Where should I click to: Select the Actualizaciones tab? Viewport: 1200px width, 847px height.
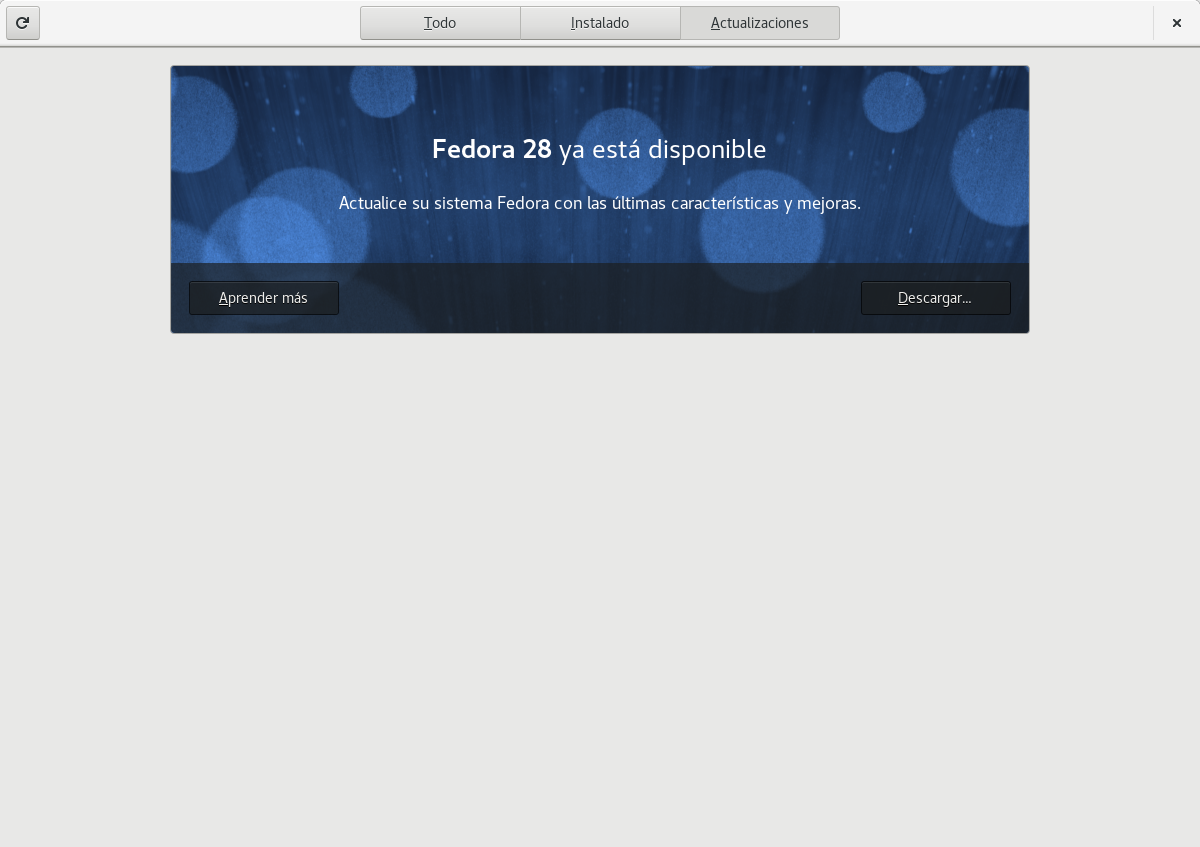coord(760,23)
